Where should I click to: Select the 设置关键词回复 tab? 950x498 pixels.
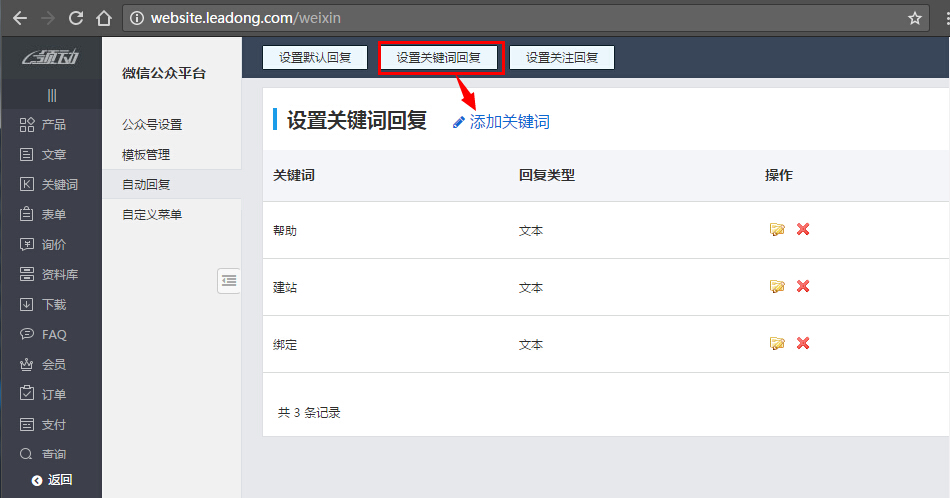(x=439, y=58)
